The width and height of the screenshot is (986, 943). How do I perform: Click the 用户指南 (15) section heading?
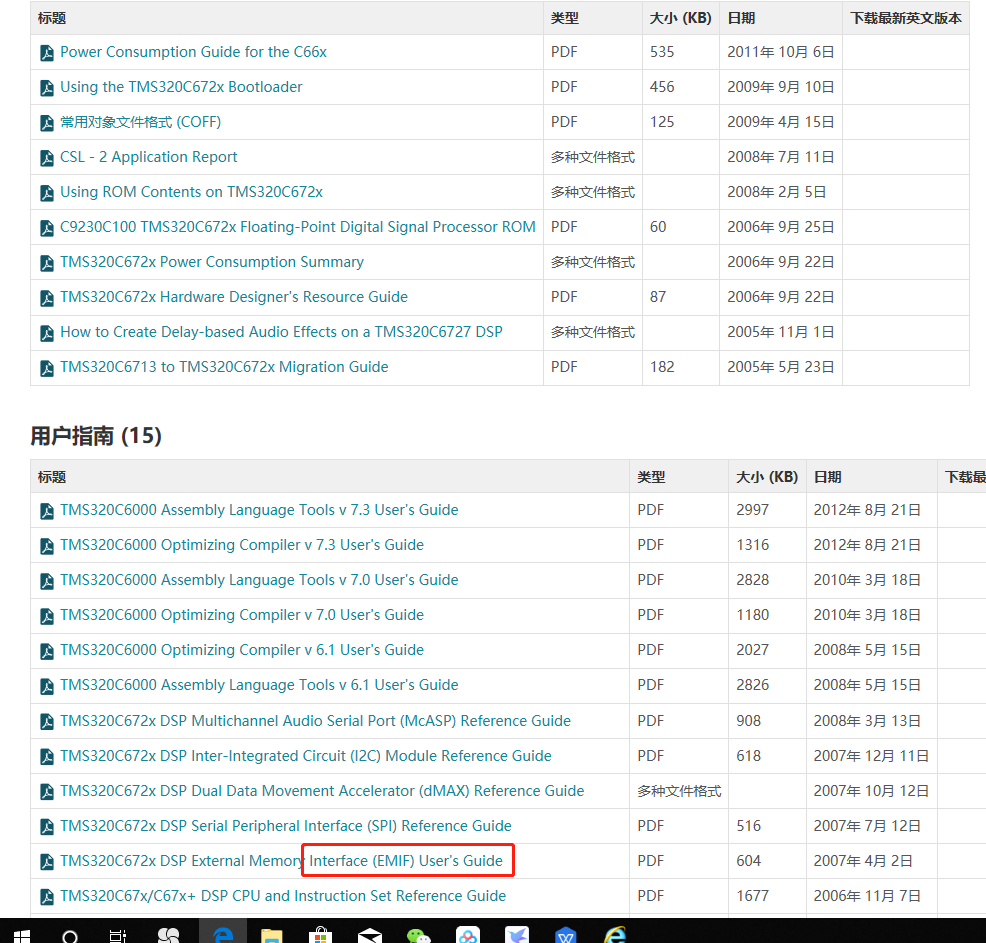[96, 436]
